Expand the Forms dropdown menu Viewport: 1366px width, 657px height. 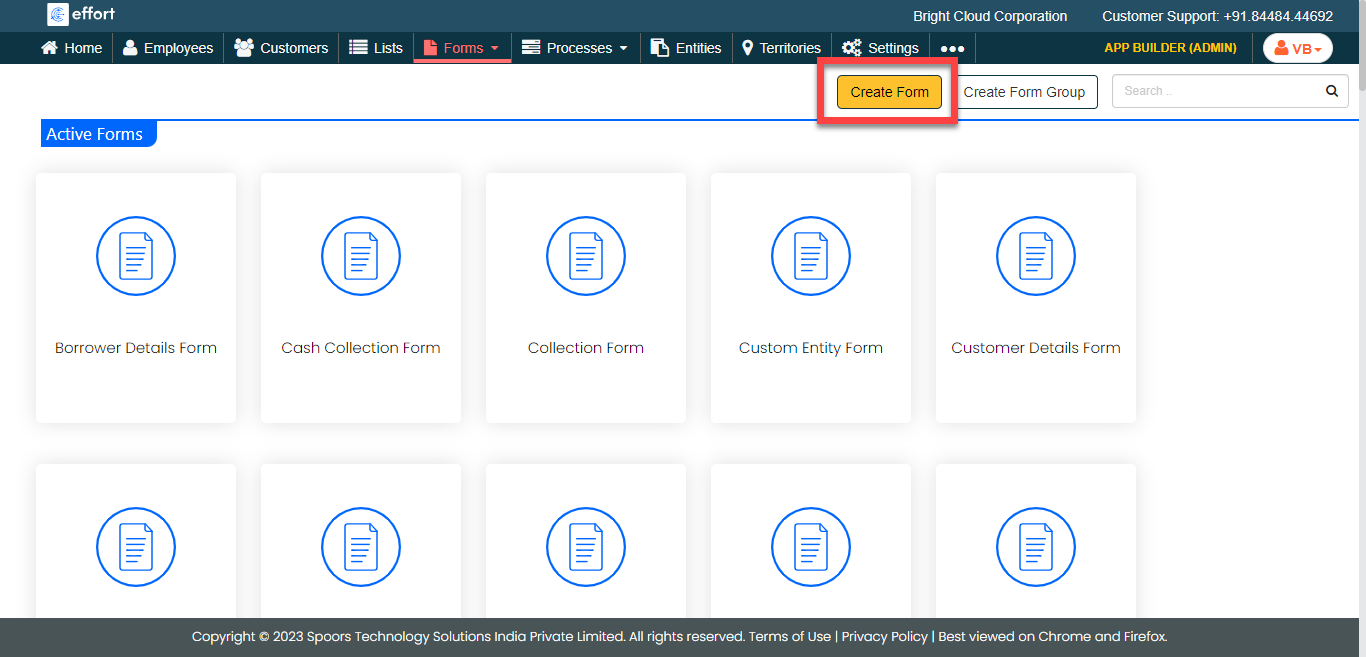(462, 48)
